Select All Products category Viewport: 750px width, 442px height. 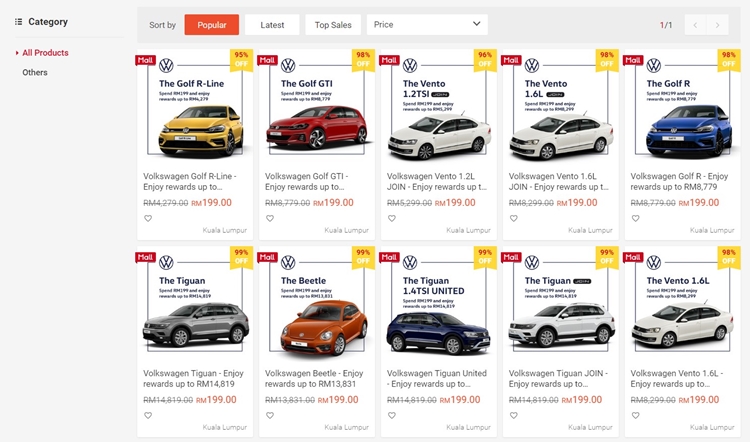tap(45, 53)
